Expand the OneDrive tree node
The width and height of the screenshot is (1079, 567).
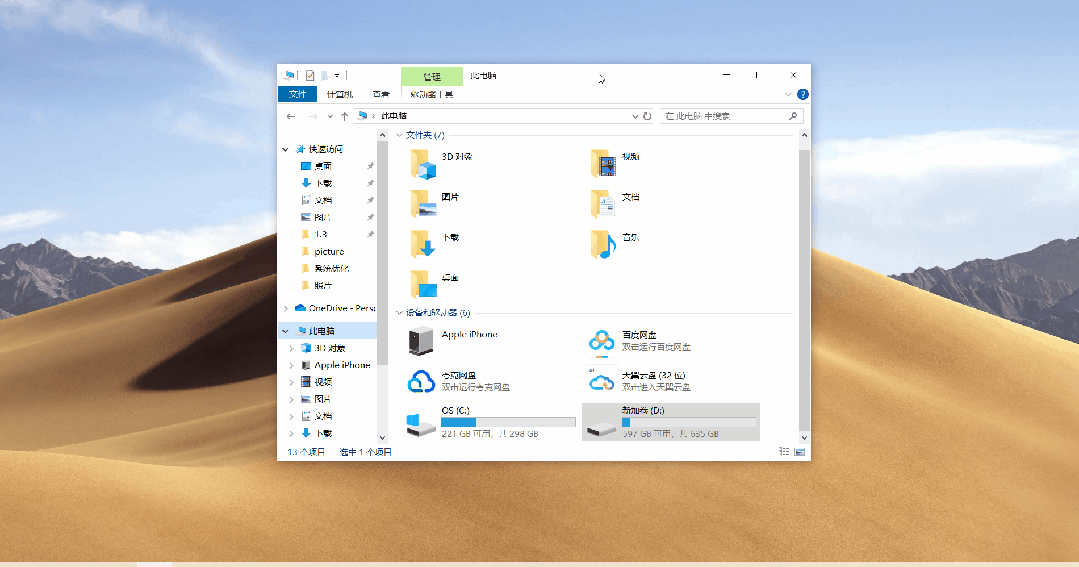tap(286, 308)
